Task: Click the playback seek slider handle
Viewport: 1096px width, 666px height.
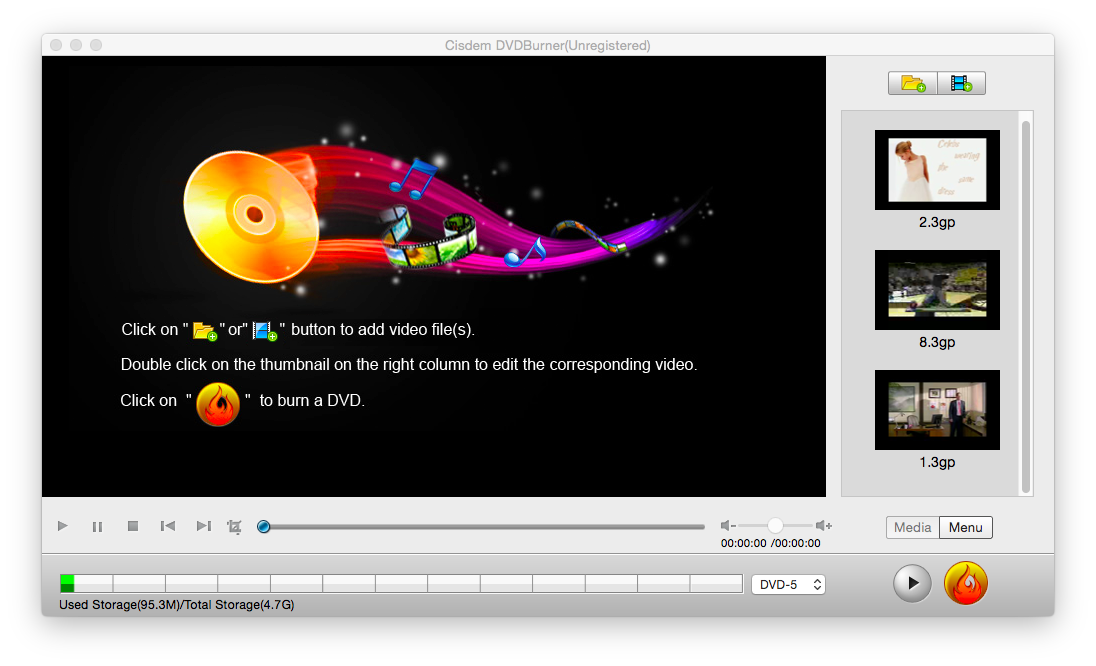Action: 264,527
